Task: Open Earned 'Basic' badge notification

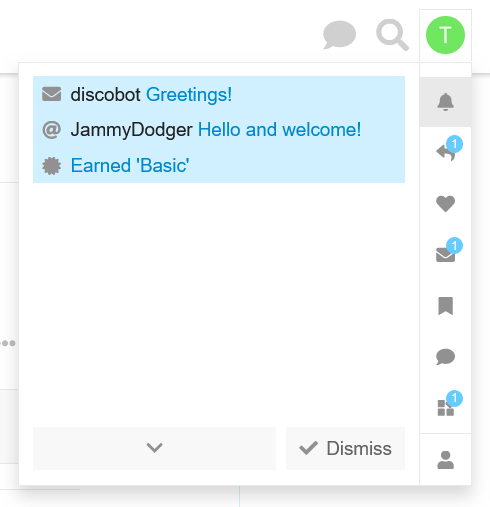Action: [219, 165]
